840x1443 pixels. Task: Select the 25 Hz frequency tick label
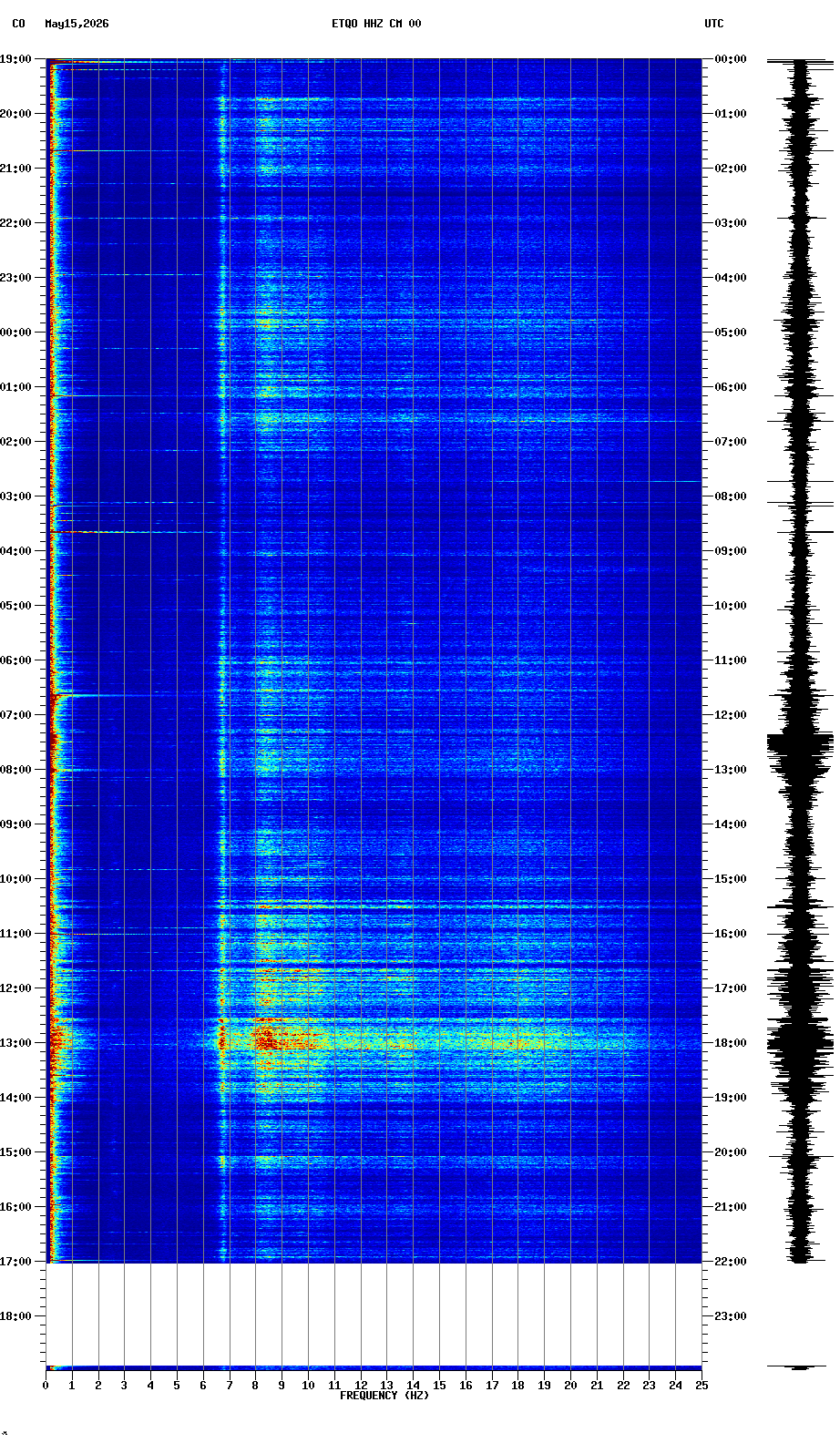(701, 1386)
